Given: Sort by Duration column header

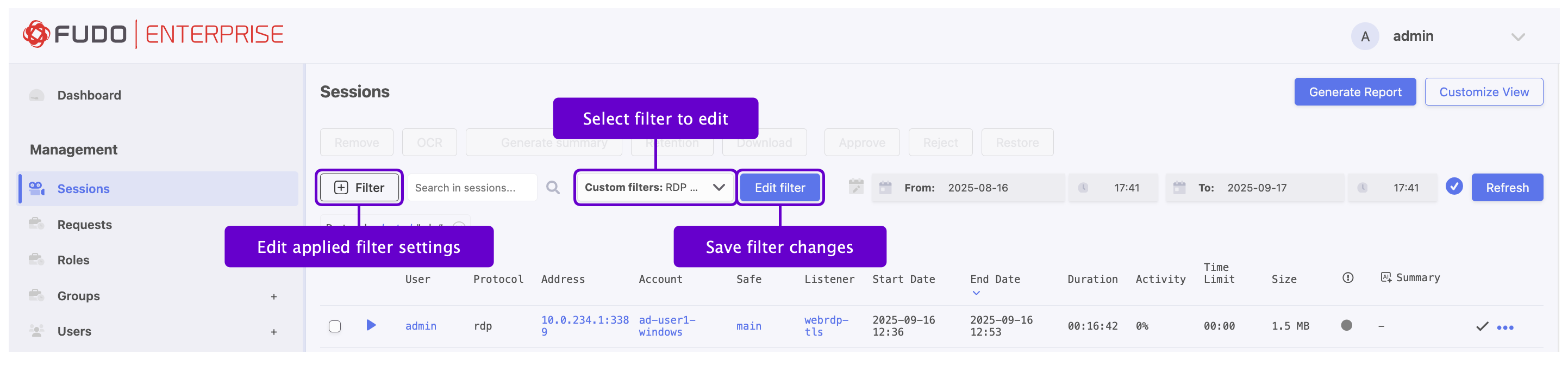Looking at the screenshot, I should click(x=1092, y=279).
